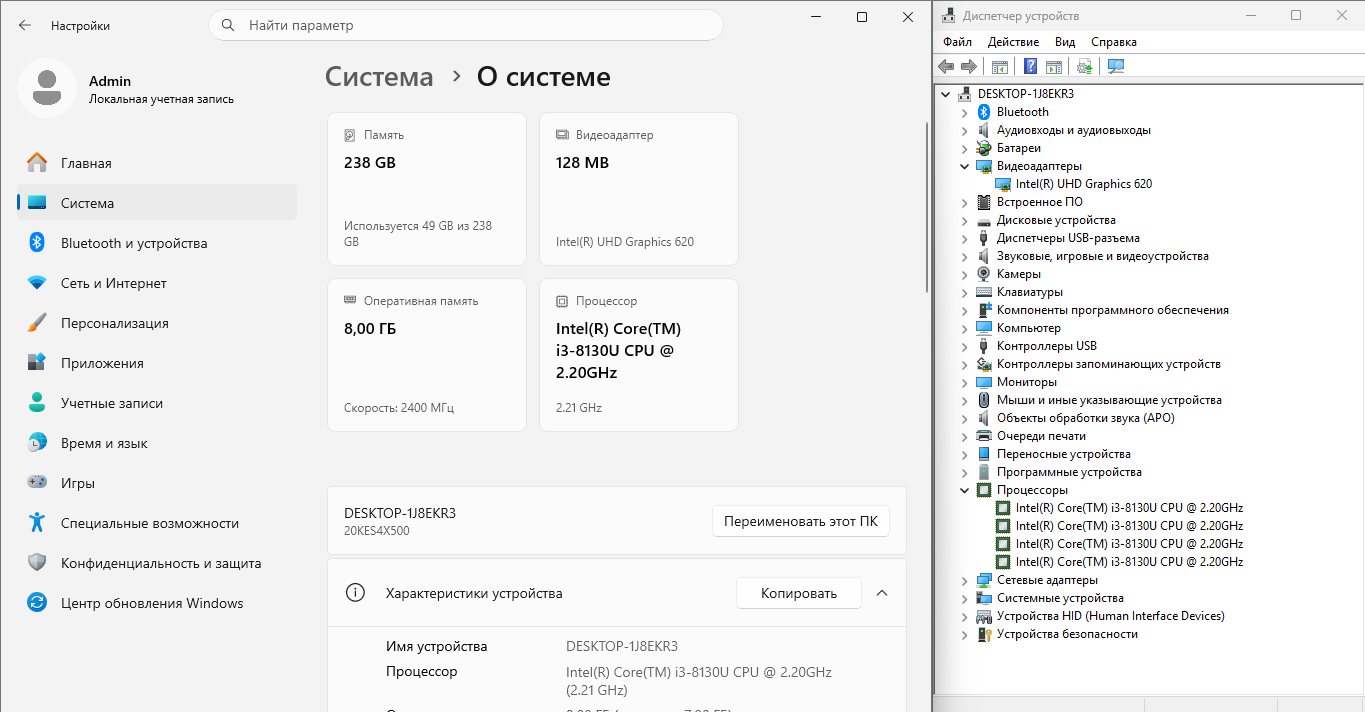This screenshot has width=1365, height=712.
Task: Click Переименовать этот ПК button
Action: pyautogui.click(x=801, y=521)
